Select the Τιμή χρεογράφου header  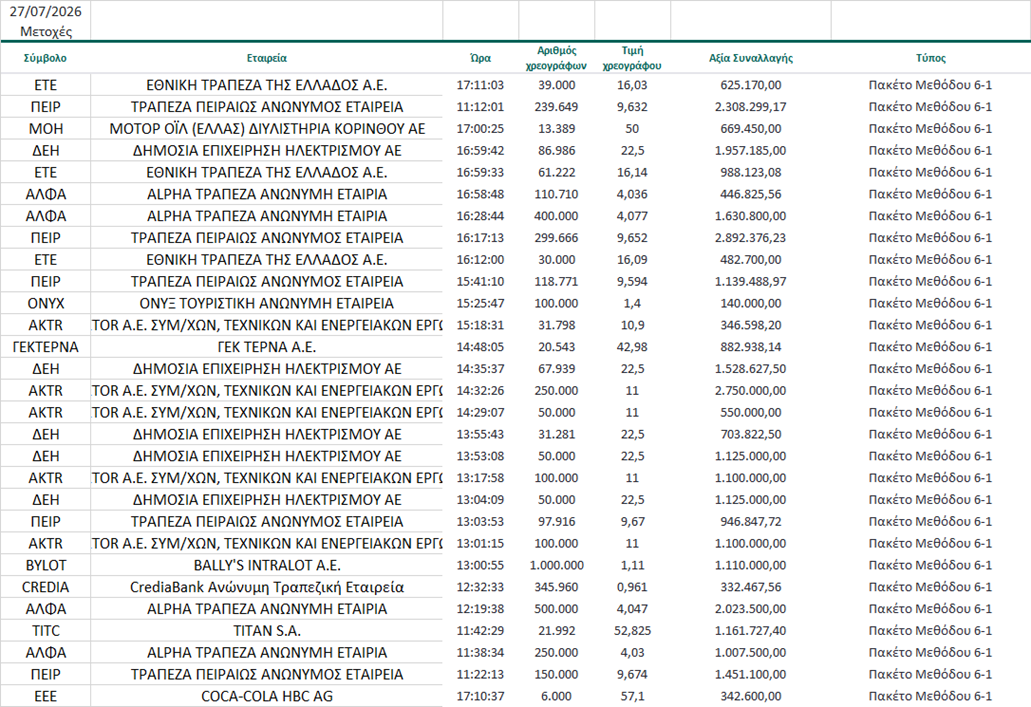pos(632,58)
